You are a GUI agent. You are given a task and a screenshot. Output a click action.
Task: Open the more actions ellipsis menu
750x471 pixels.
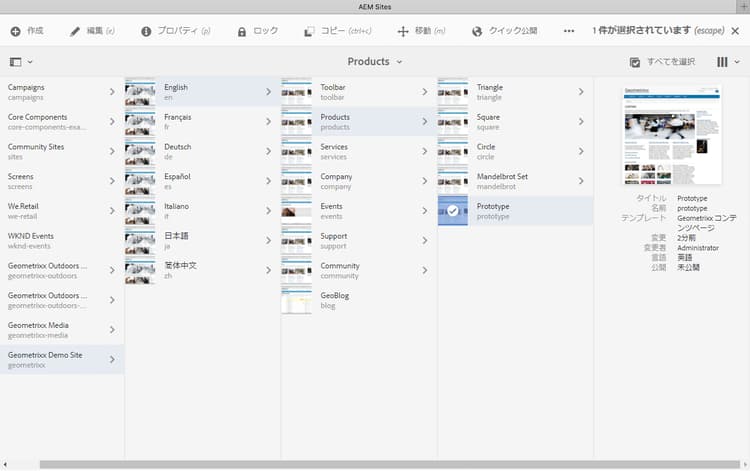[569, 31]
